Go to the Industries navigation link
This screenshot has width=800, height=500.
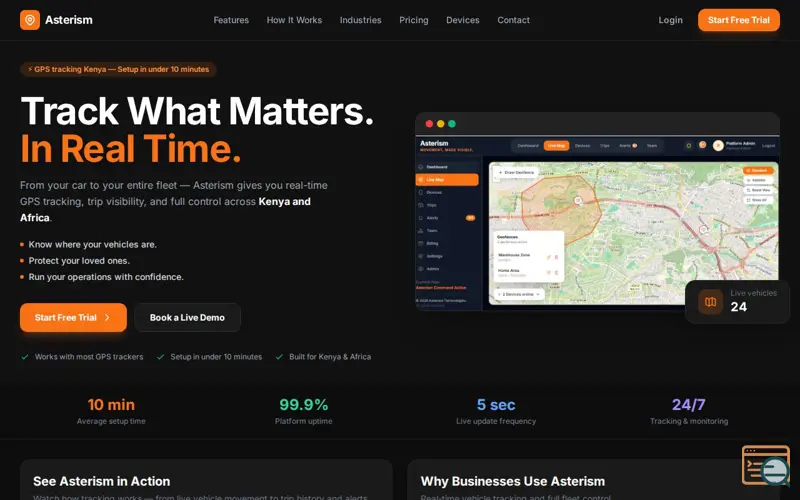click(x=361, y=20)
